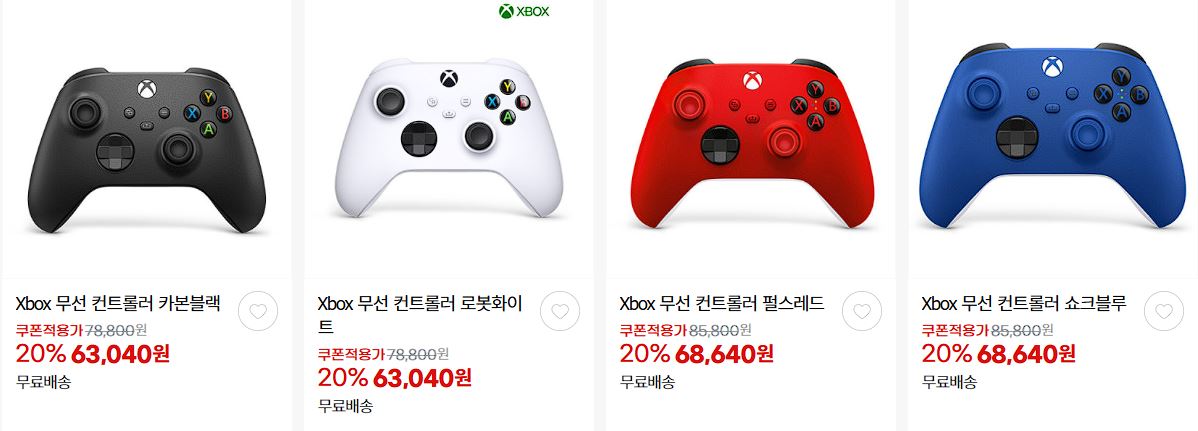Favorite the Carbon Black controller with heart icon
Screen dimensions: 1198x431
coord(257,311)
